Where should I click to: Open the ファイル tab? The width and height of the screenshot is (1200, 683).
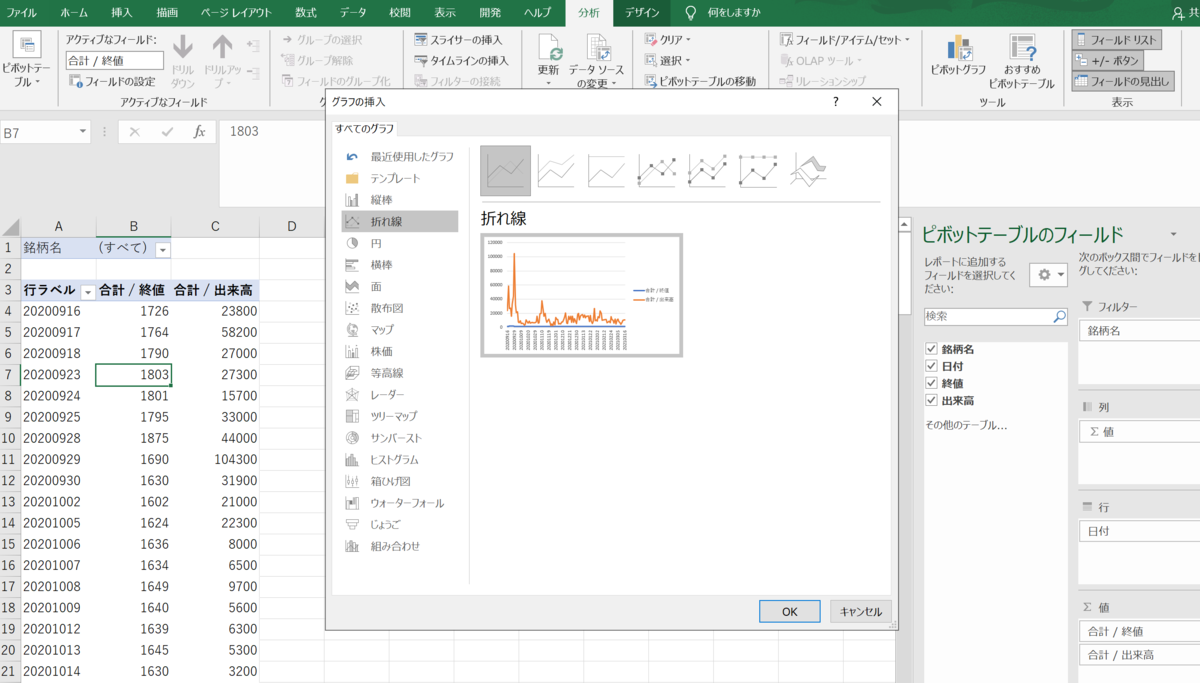23,13
